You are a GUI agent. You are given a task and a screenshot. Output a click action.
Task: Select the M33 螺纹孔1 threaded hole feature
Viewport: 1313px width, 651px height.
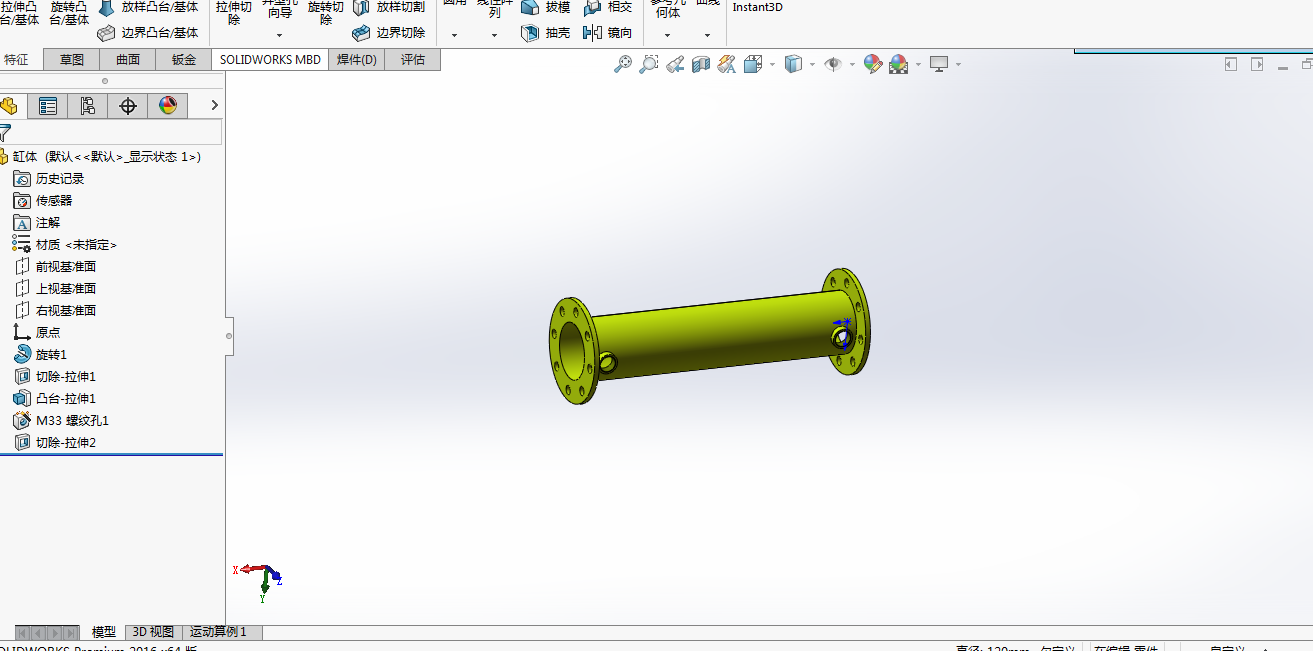coord(62,421)
